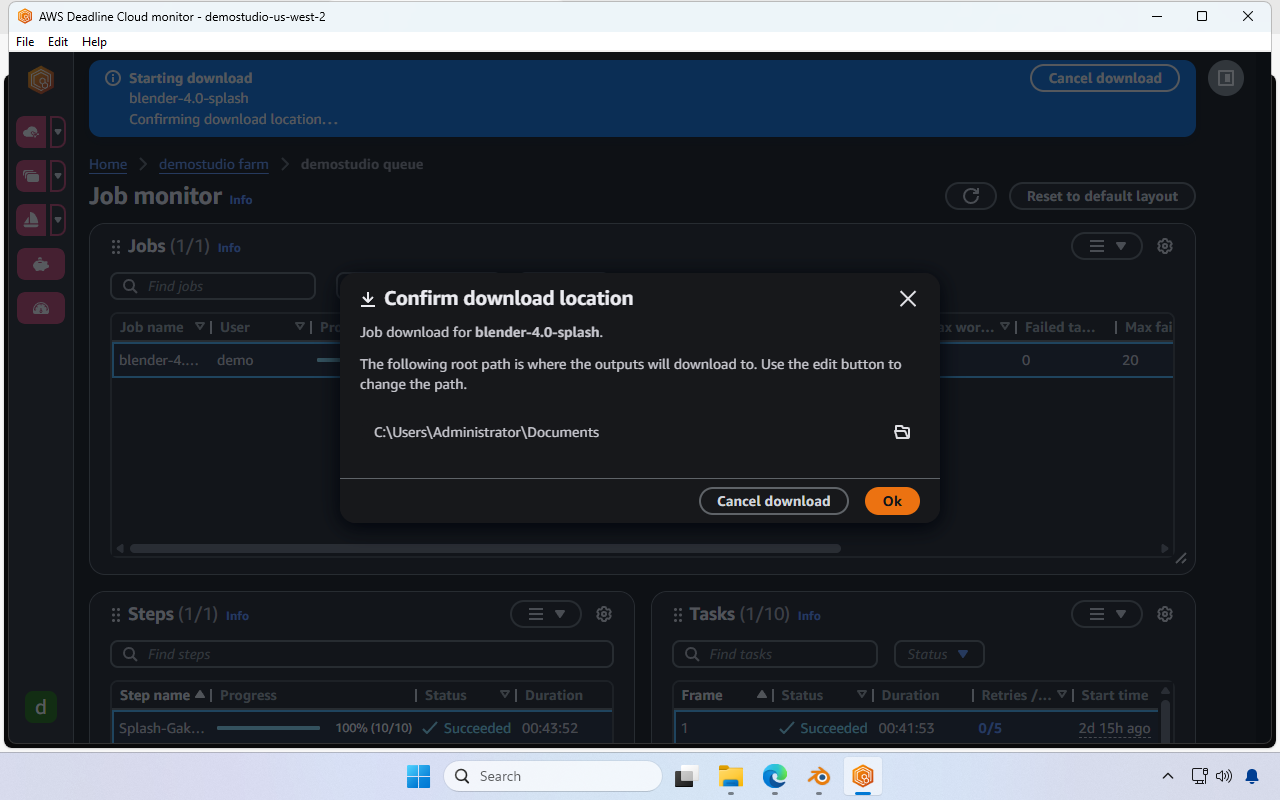Image resolution: width=1280 pixels, height=800 pixels.
Task: Open the Tasks panel settings gear
Action: tap(1164, 614)
